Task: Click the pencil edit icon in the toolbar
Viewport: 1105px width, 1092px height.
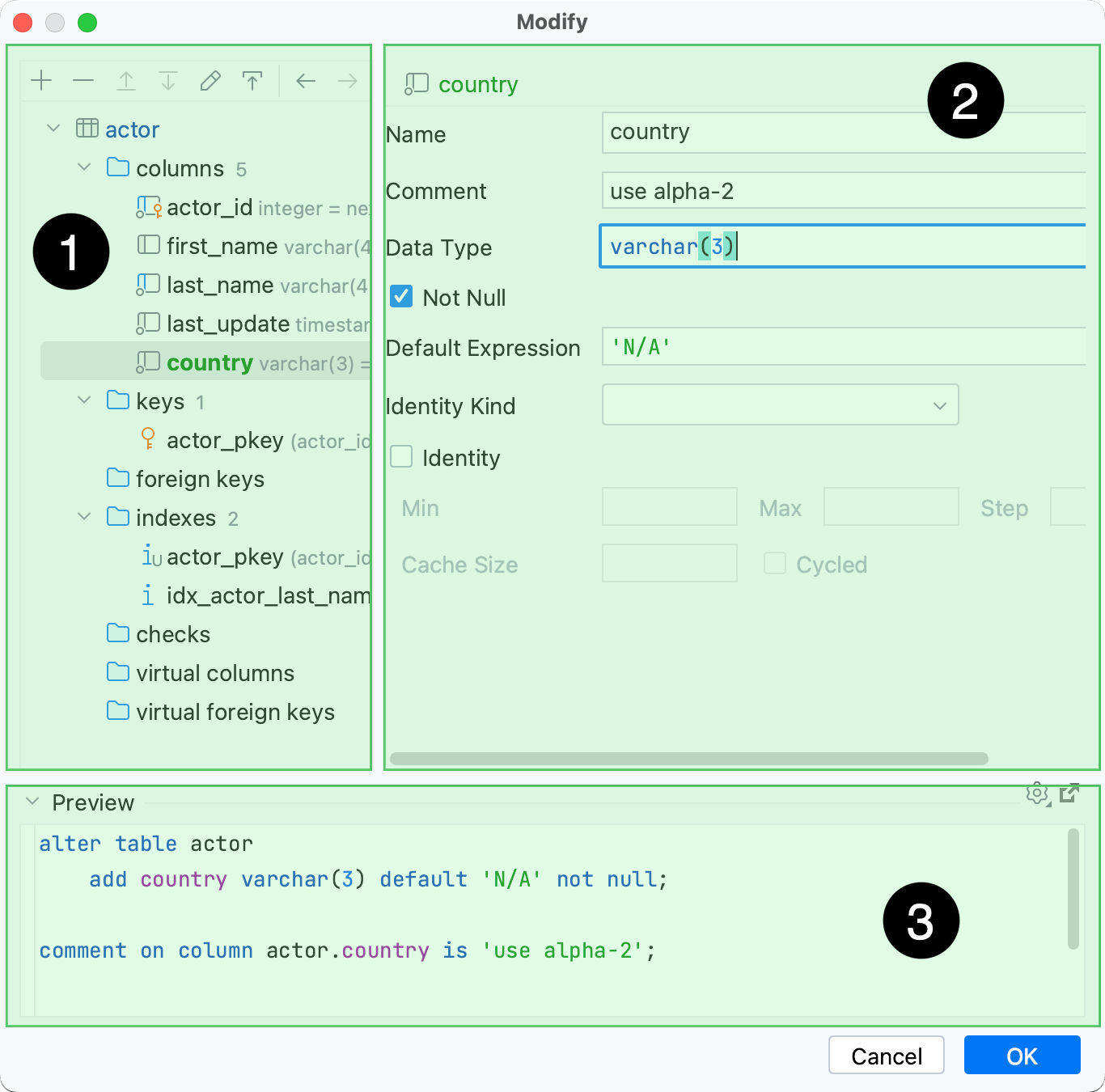Action: point(210,80)
